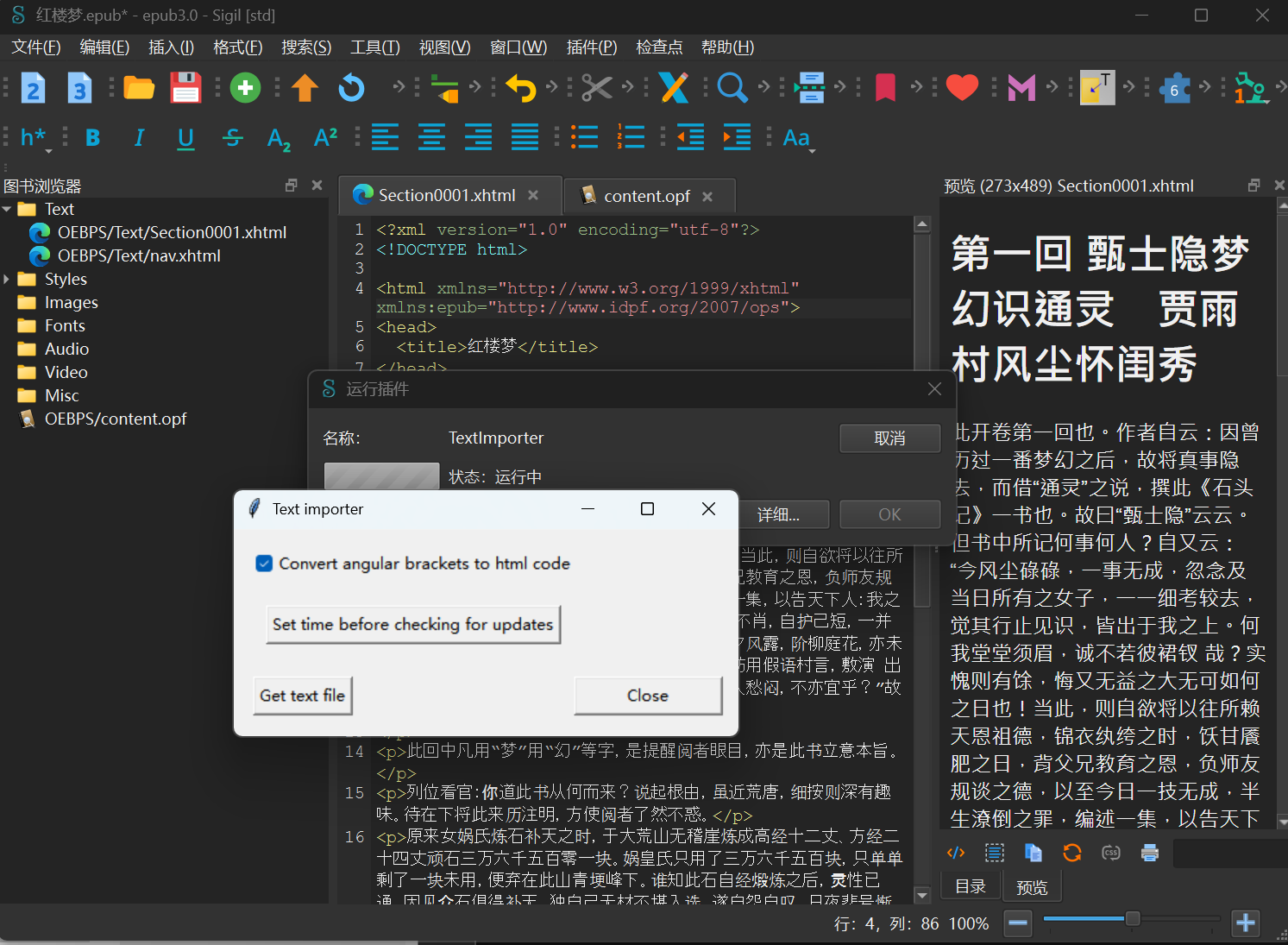Decrease indent
This screenshot has width=1288, height=945.
pyautogui.click(x=690, y=137)
